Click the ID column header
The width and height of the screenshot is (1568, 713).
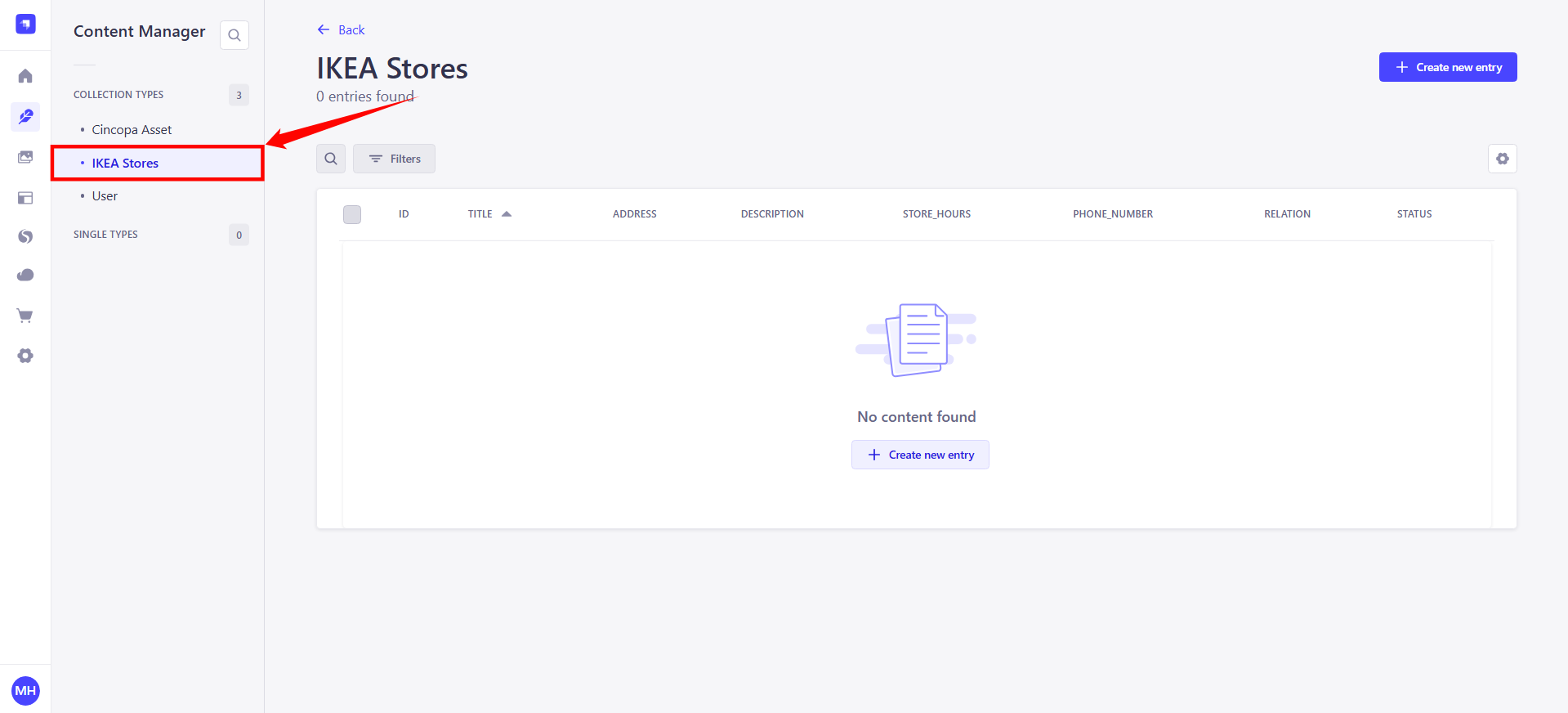pos(404,214)
